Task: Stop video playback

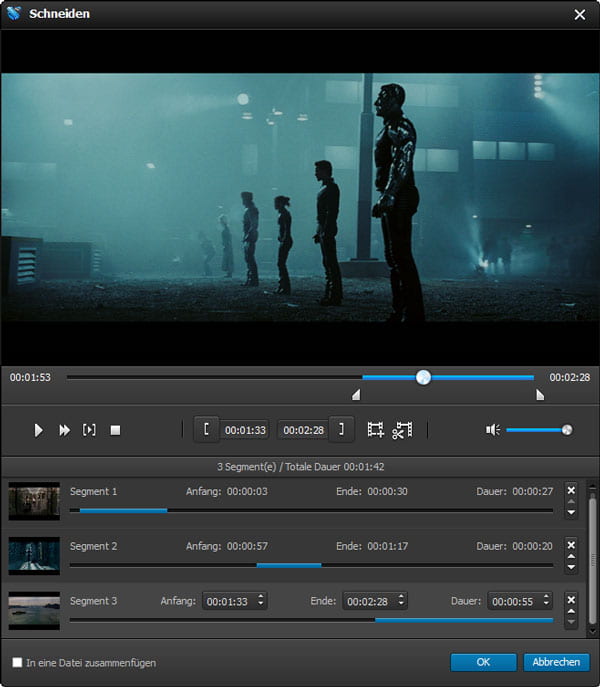Action: pyautogui.click(x=115, y=430)
